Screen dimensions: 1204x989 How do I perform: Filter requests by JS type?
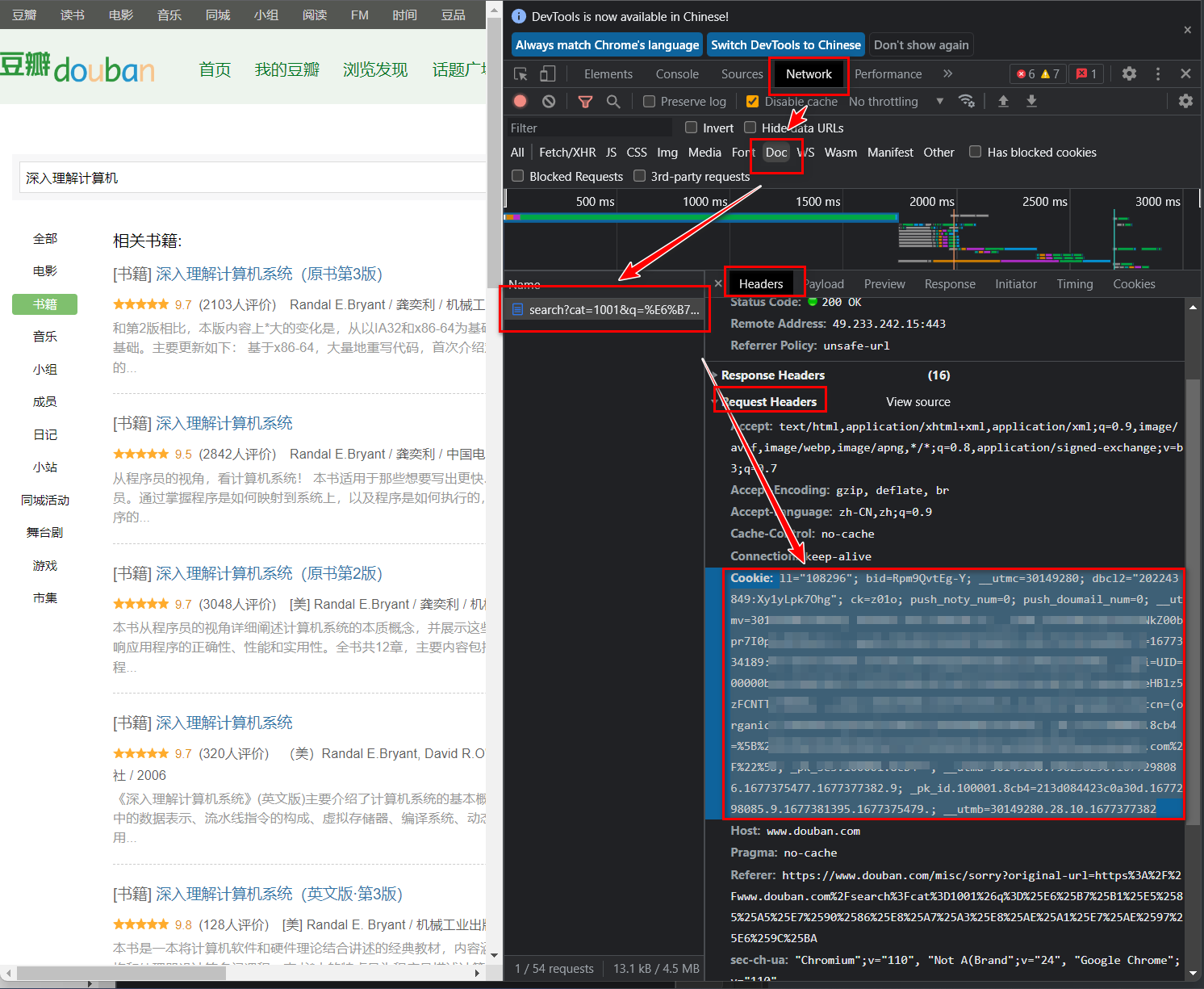[x=611, y=152]
